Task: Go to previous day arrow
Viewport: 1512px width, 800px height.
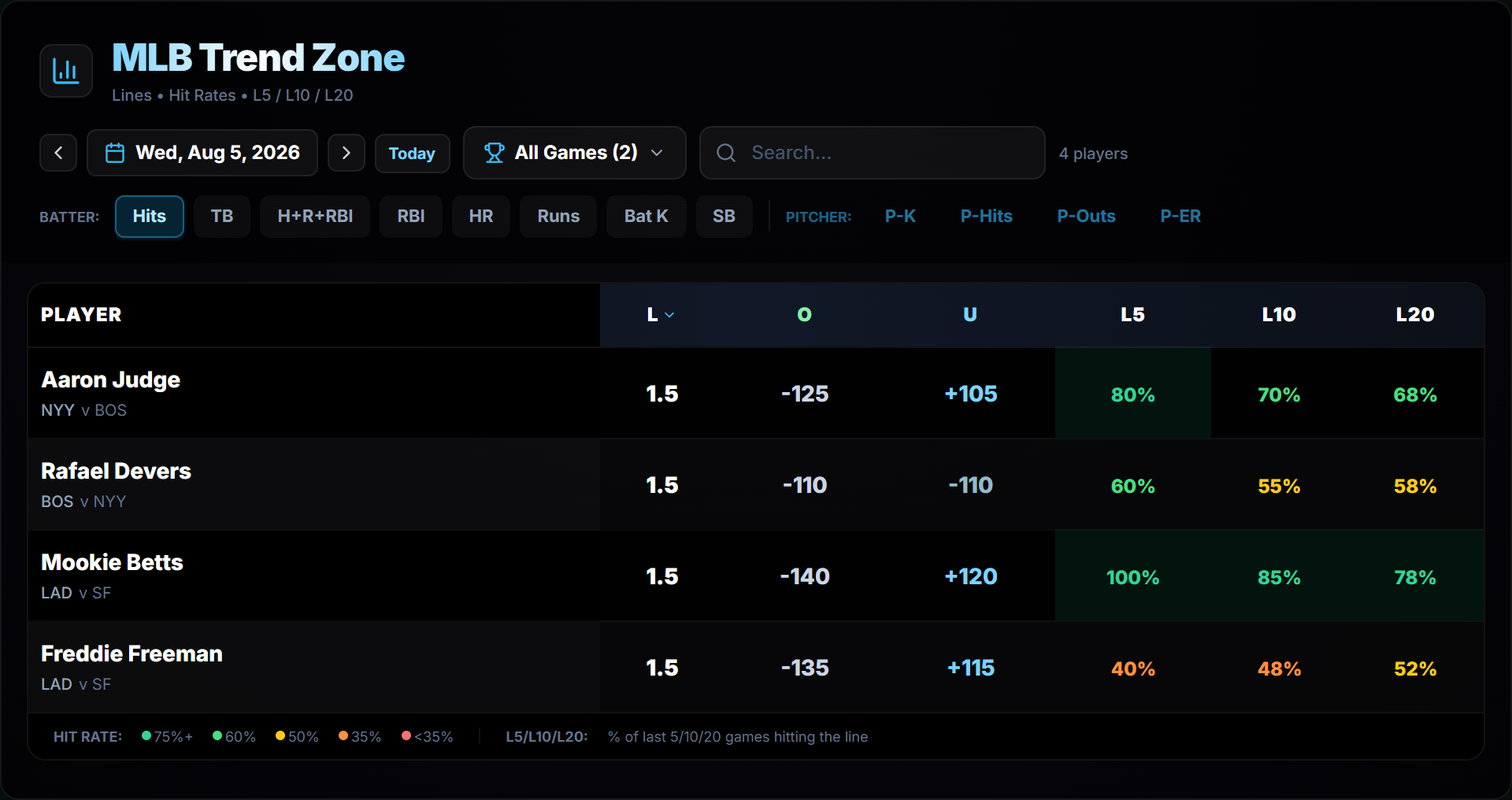Action: (58, 153)
